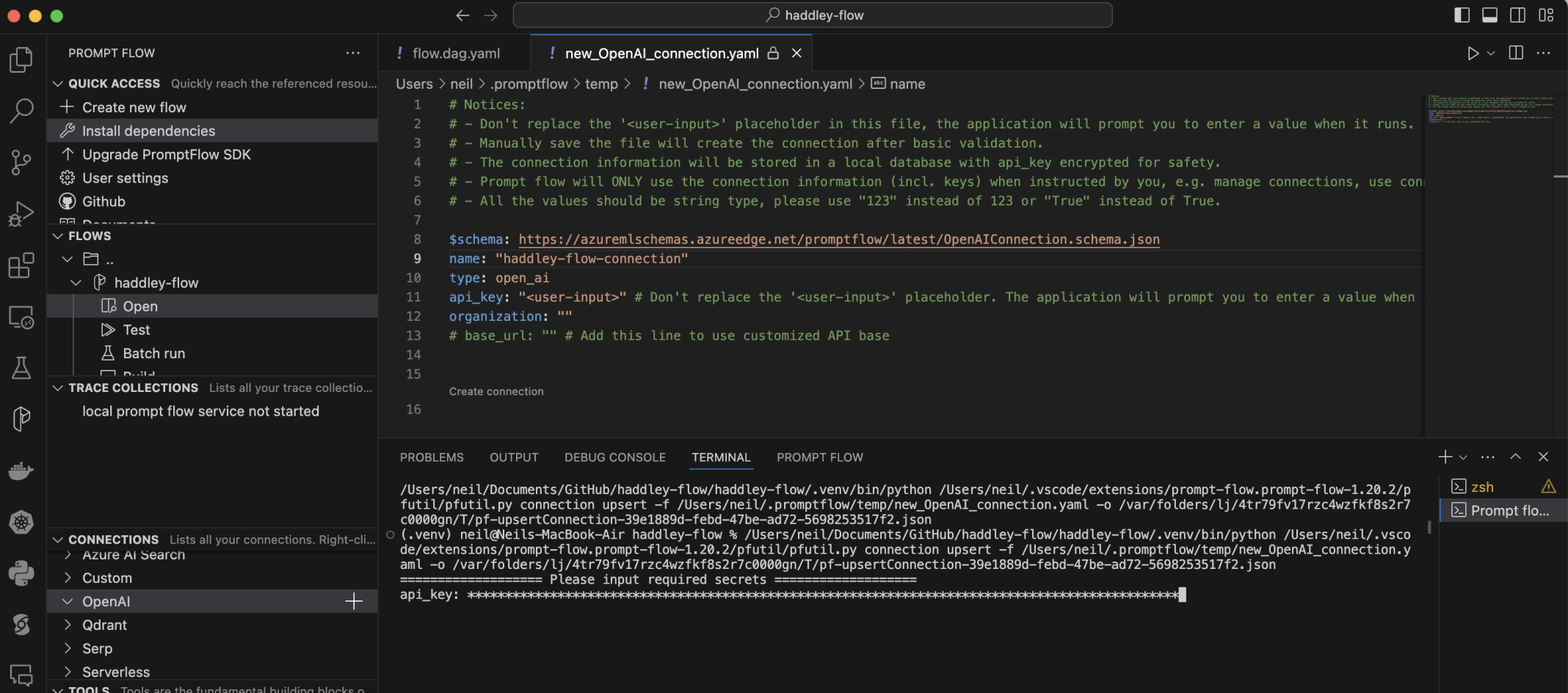This screenshot has width=1568, height=693.
Task: Open the Search view in activity bar
Action: coord(21,111)
